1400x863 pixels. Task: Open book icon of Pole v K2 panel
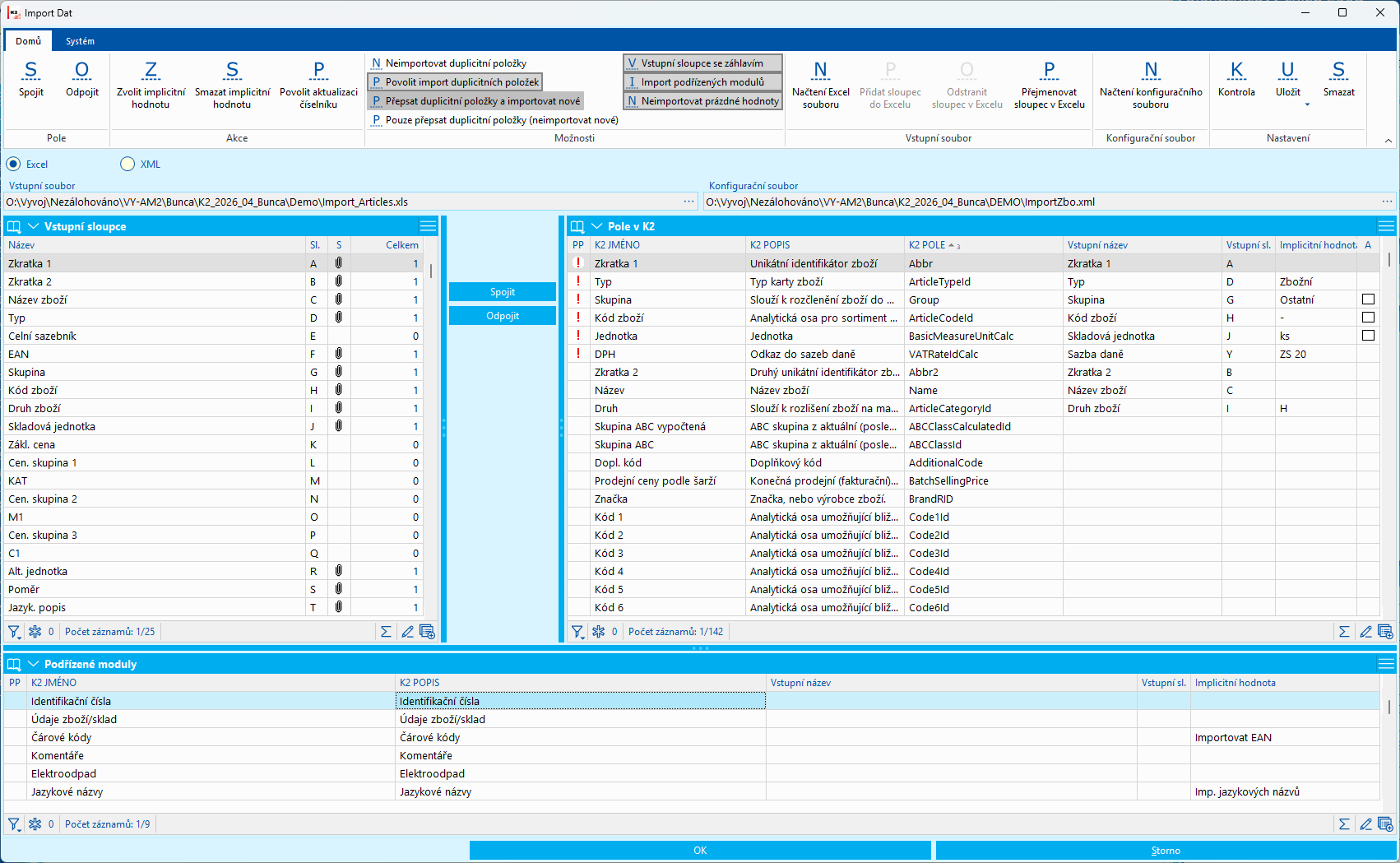tap(577, 226)
